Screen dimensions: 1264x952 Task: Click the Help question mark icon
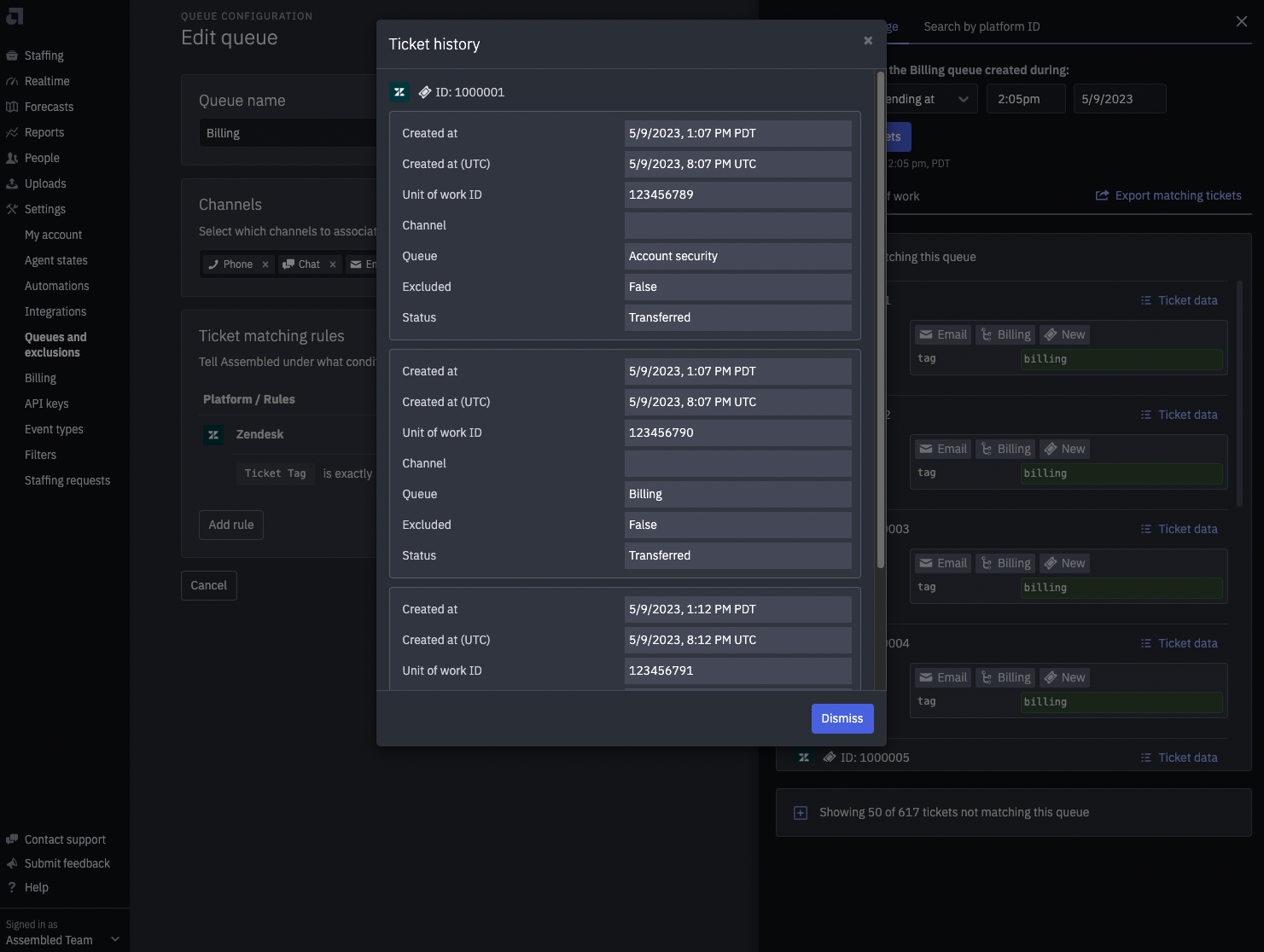[x=12, y=887]
